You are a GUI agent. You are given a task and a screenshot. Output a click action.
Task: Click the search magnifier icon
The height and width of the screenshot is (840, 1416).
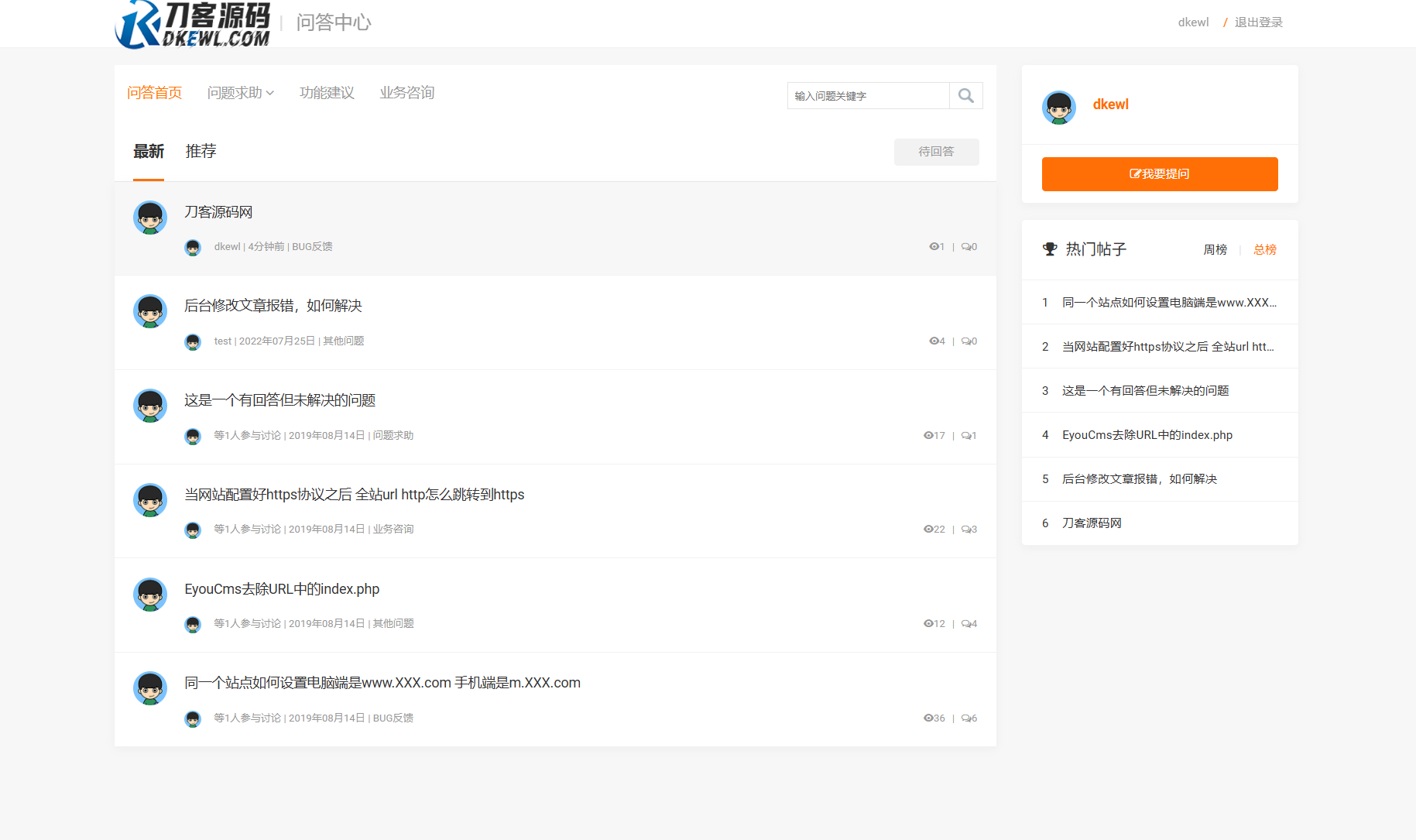(965, 95)
